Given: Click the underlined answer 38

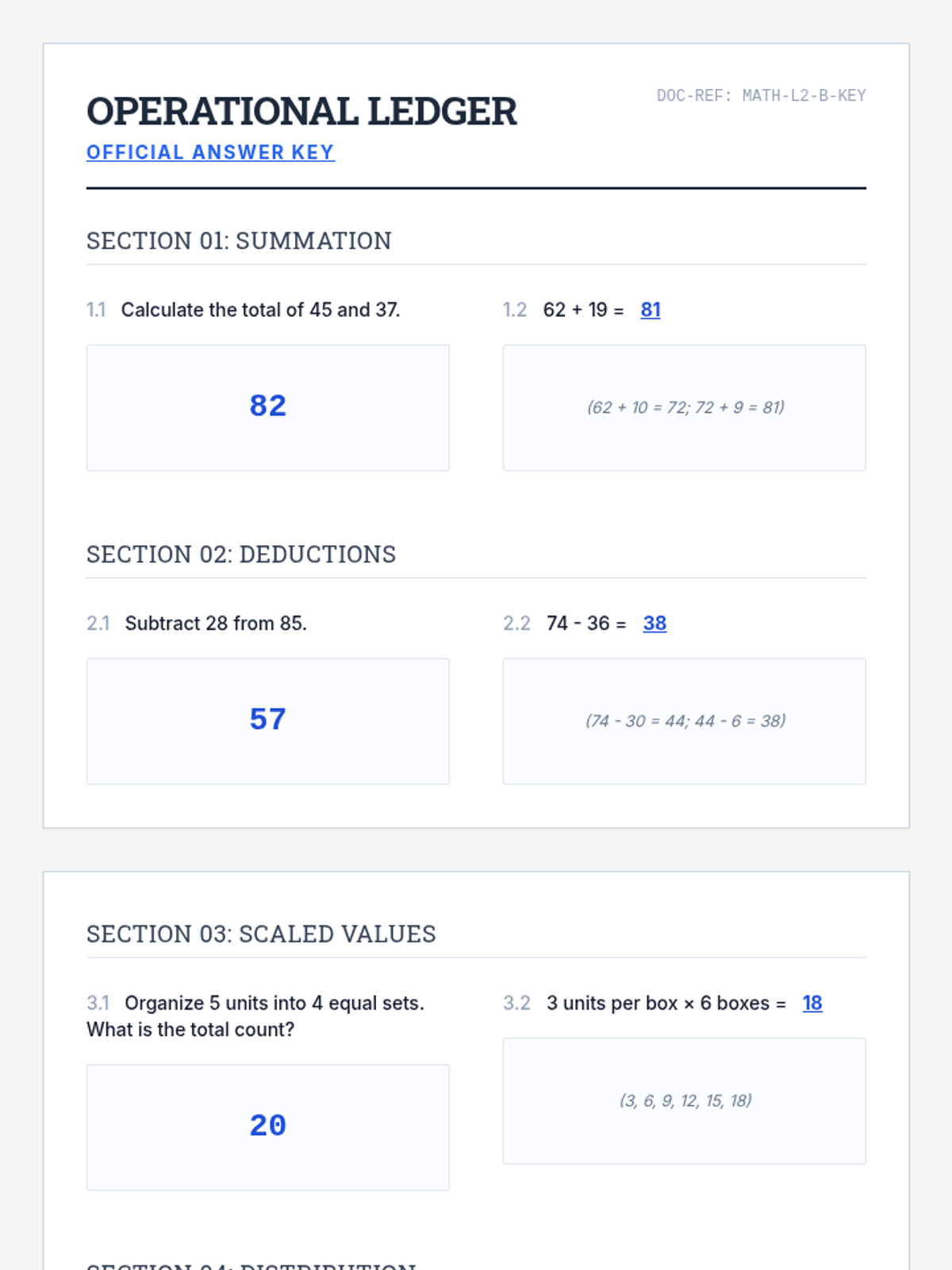Looking at the screenshot, I should [x=654, y=623].
